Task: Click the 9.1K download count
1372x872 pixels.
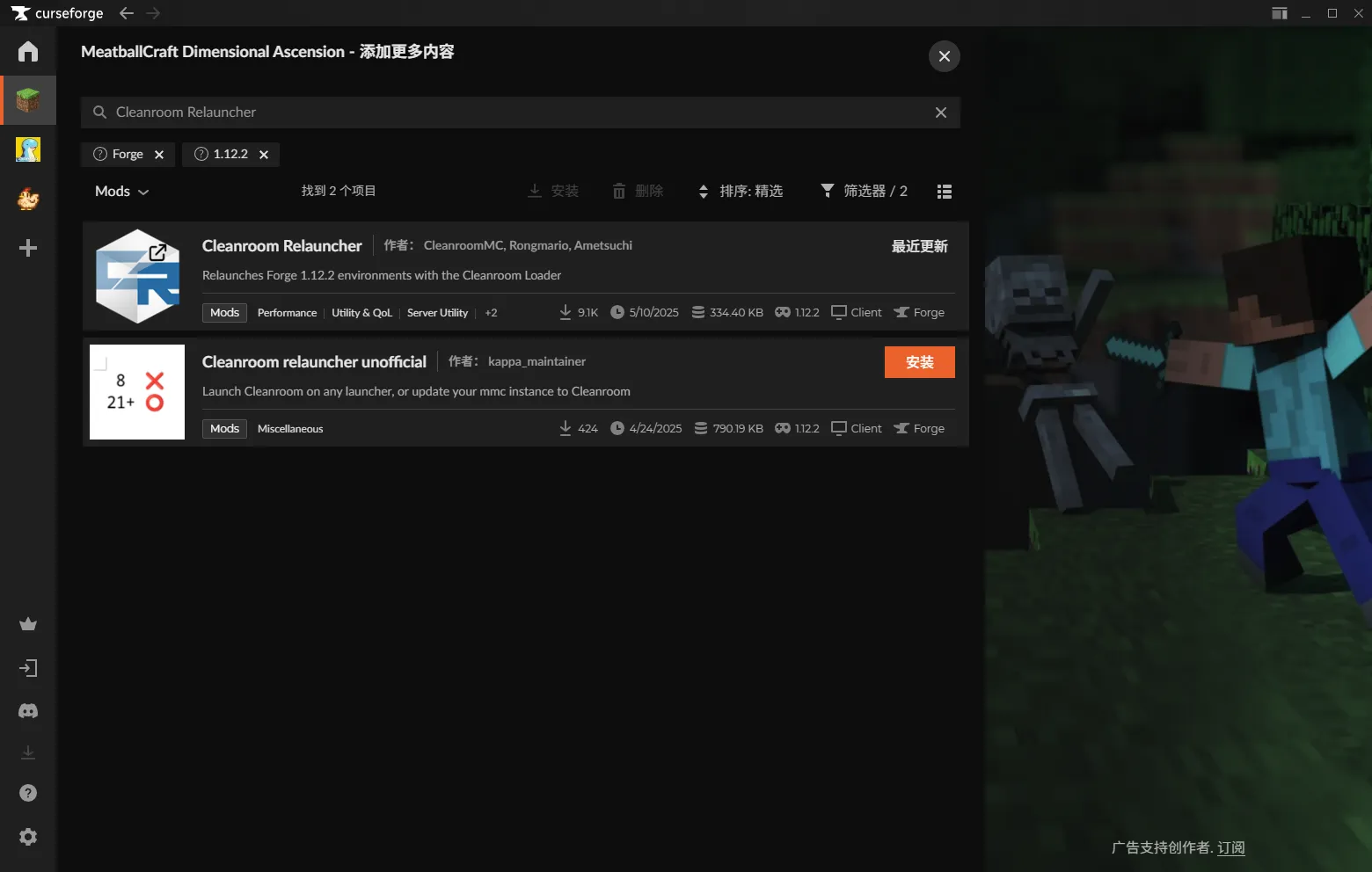Action: [x=579, y=313]
